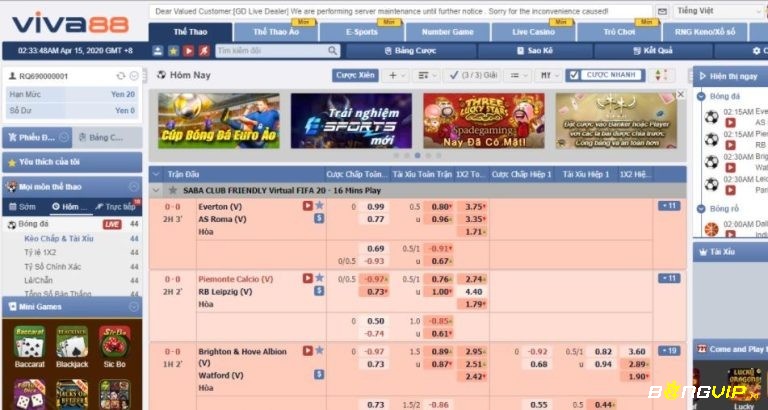Screen dimensions: 768x410
Task: Click first red play icon in Hiện thị ngay
Action: tap(730, 122)
